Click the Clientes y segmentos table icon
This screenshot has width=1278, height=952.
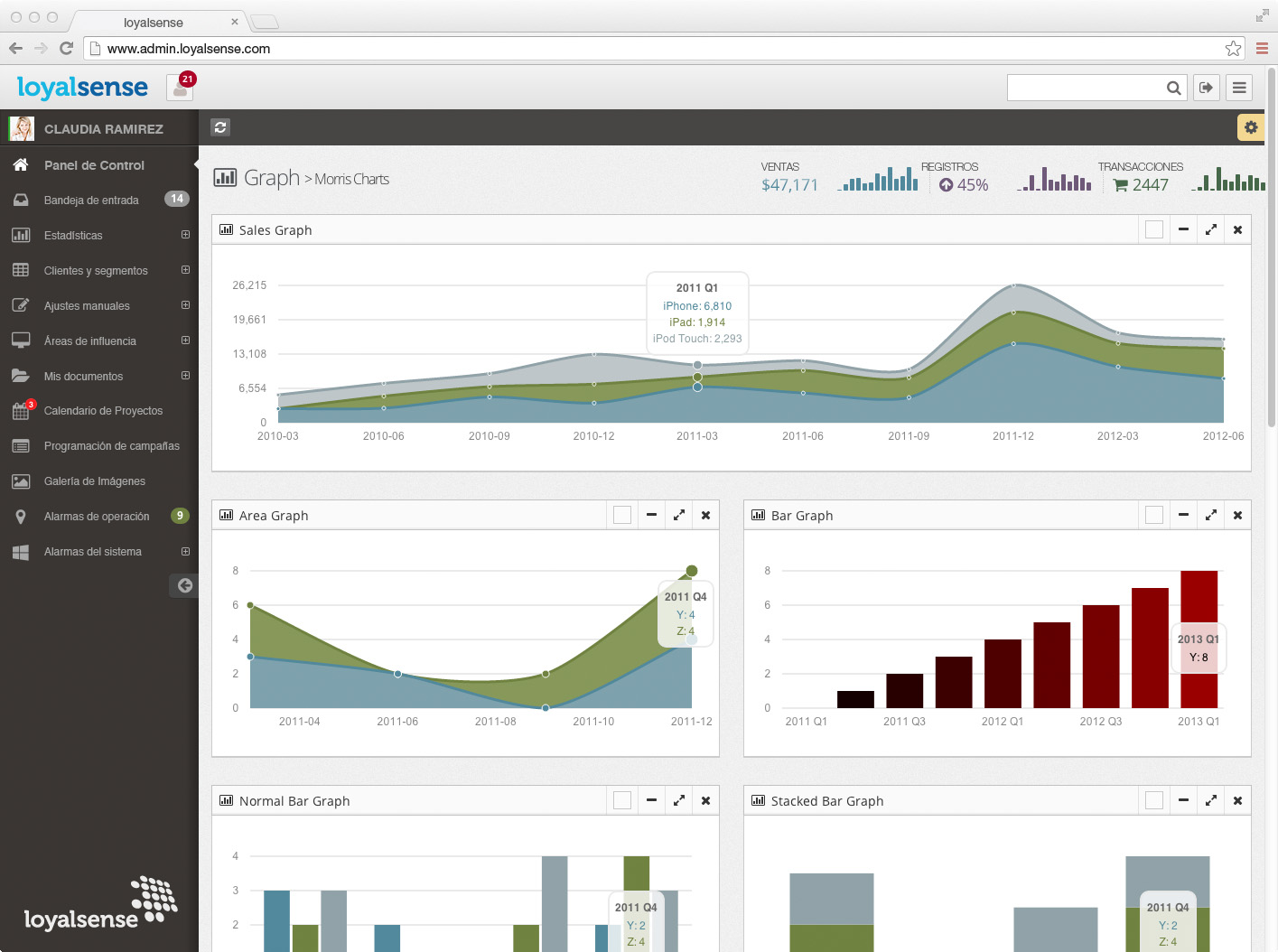21,270
